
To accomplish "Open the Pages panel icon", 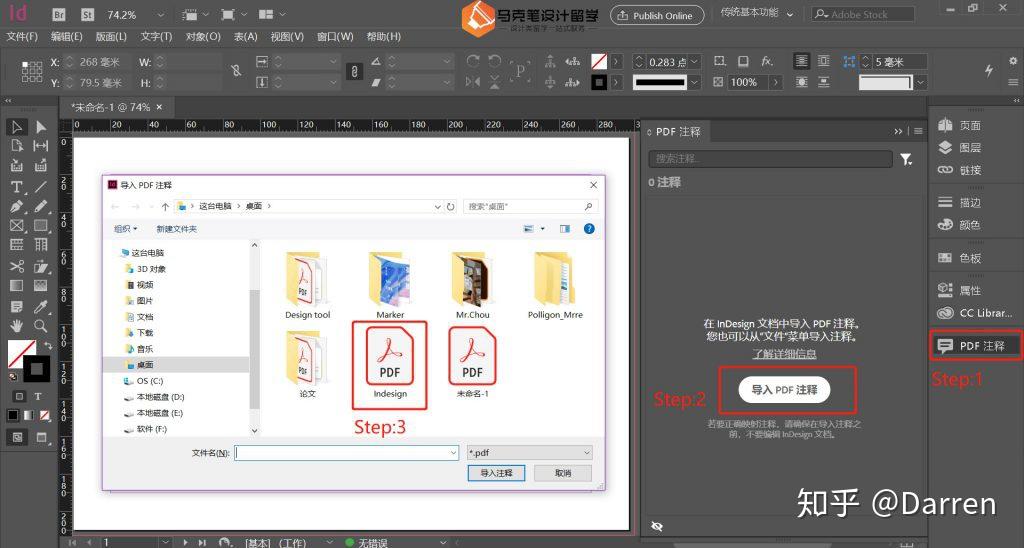I will pyautogui.click(x=945, y=125).
